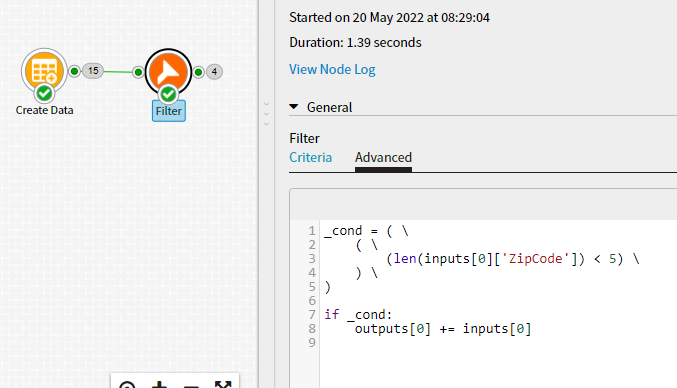The image size is (677, 388).
Task: Collapse the General section triangle
Action: (294, 107)
